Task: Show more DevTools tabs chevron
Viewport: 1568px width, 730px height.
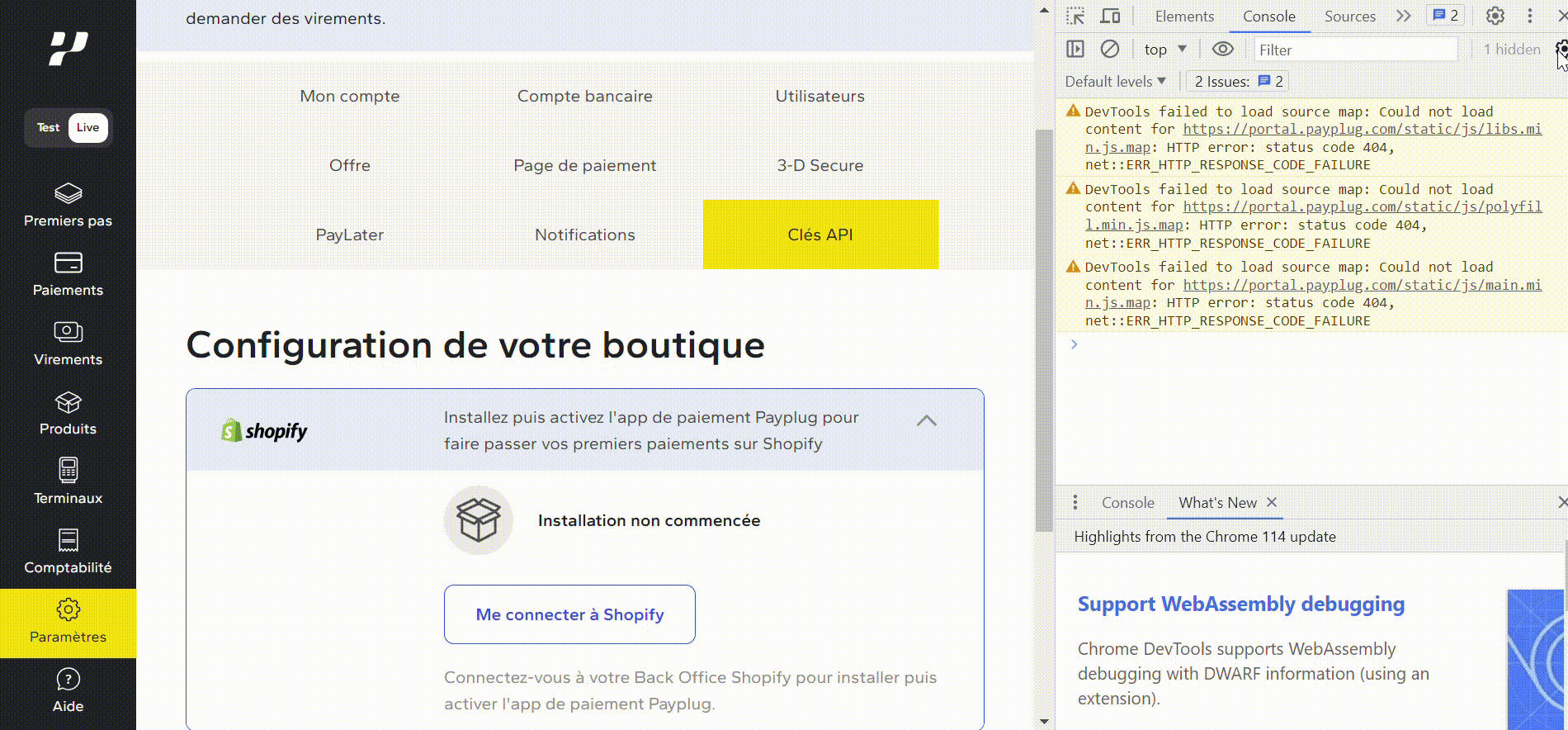Action: pyautogui.click(x=1404, y=16)
